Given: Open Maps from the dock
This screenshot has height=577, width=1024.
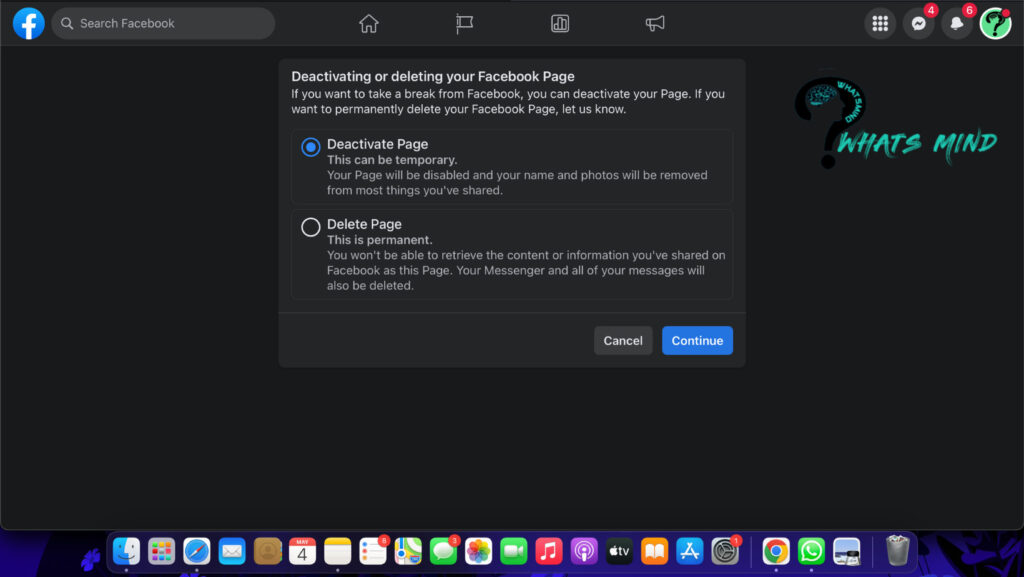Looking at the screenshot, I should pyautogui.click(x=408, y=552).
